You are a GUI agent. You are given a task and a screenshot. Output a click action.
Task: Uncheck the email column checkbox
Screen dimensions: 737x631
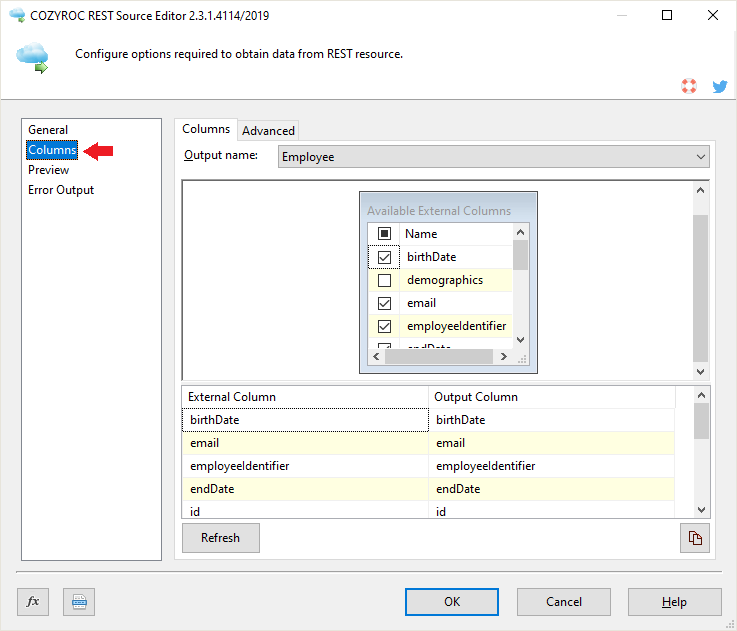tap(385, 303)
